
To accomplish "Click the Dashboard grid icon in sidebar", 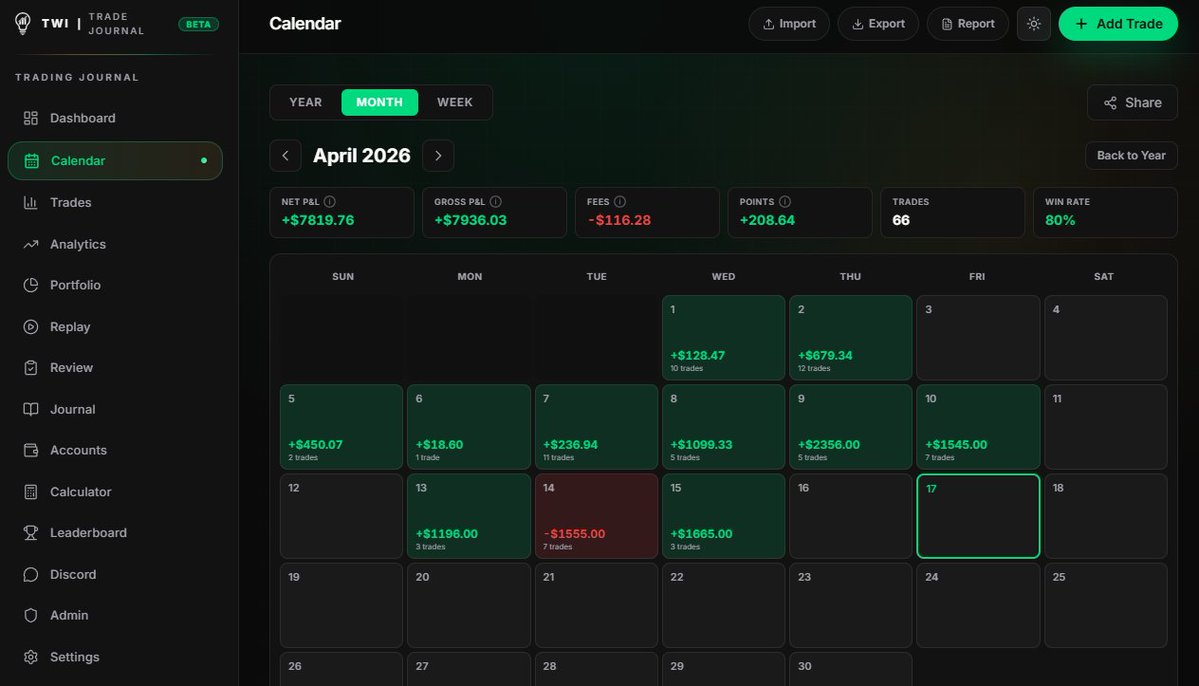I will pyautogui.click(x=31, y=118).
